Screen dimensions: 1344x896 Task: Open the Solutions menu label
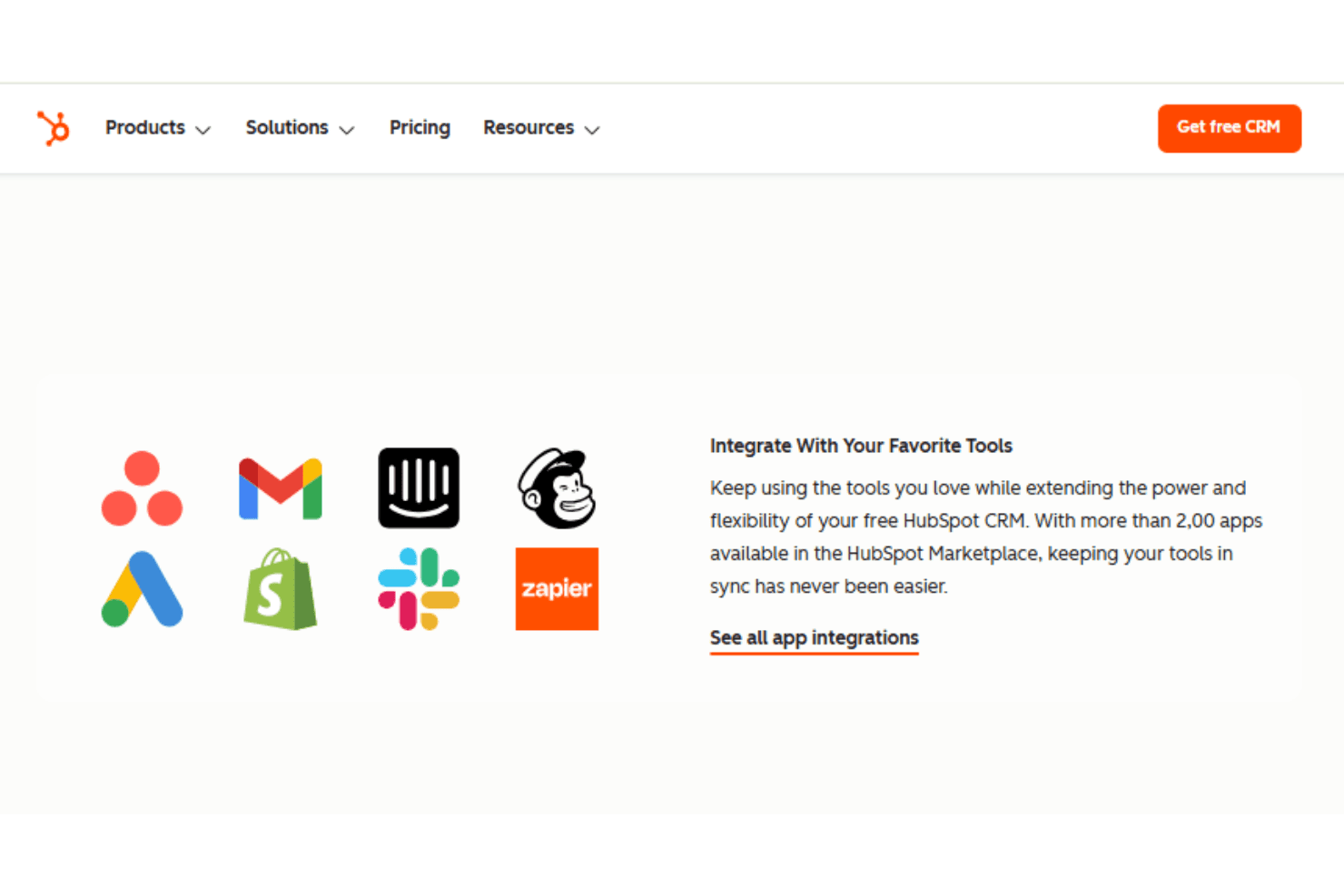[x=287, y=128]
